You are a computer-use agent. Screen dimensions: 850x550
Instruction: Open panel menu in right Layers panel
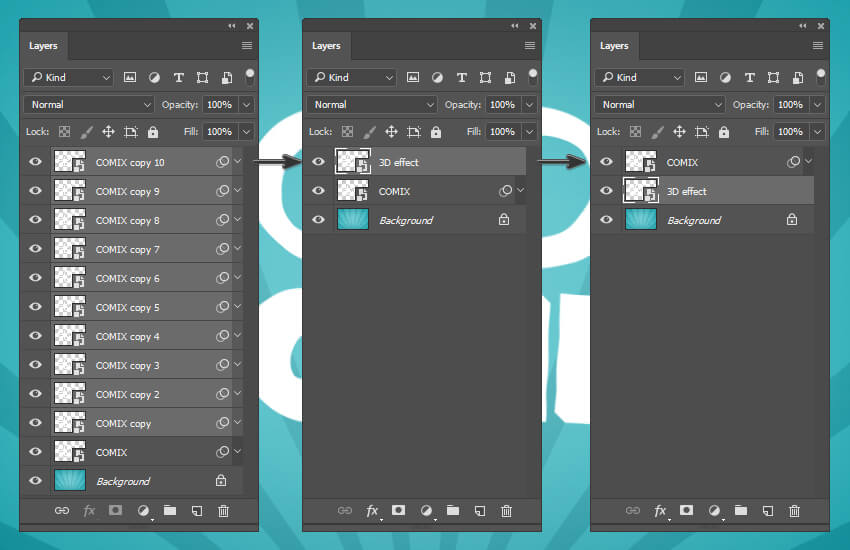(817, 46)
